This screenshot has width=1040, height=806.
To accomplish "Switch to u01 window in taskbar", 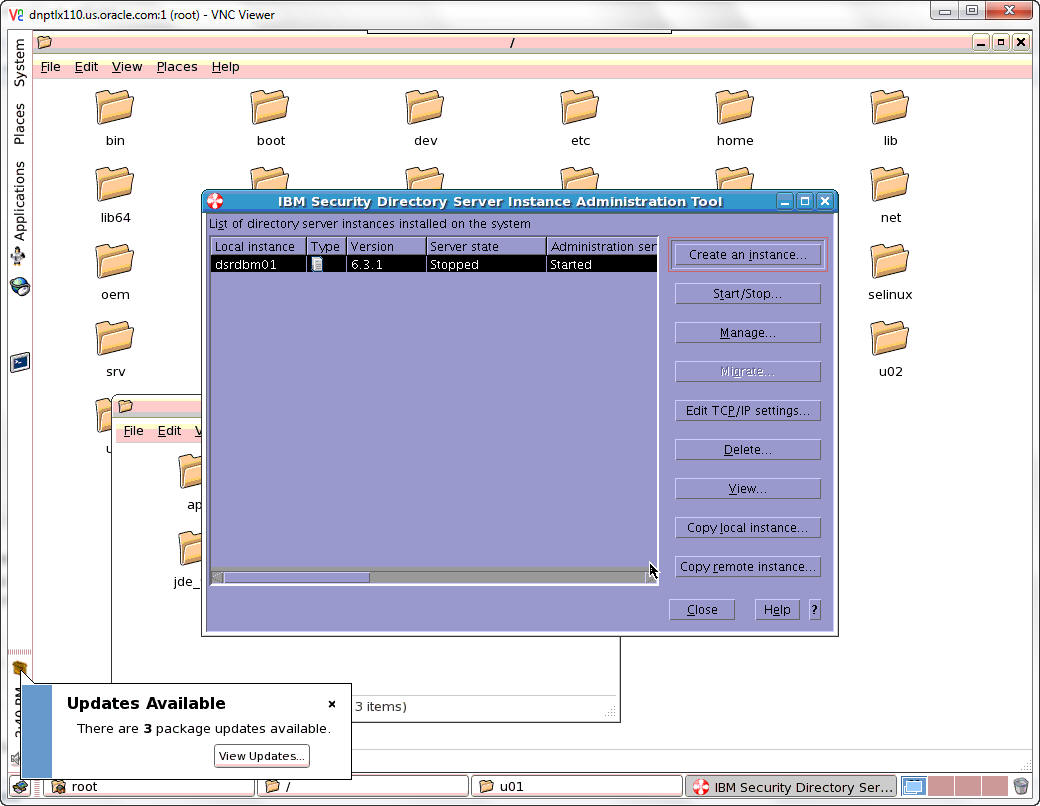I will tap(577, 787).
